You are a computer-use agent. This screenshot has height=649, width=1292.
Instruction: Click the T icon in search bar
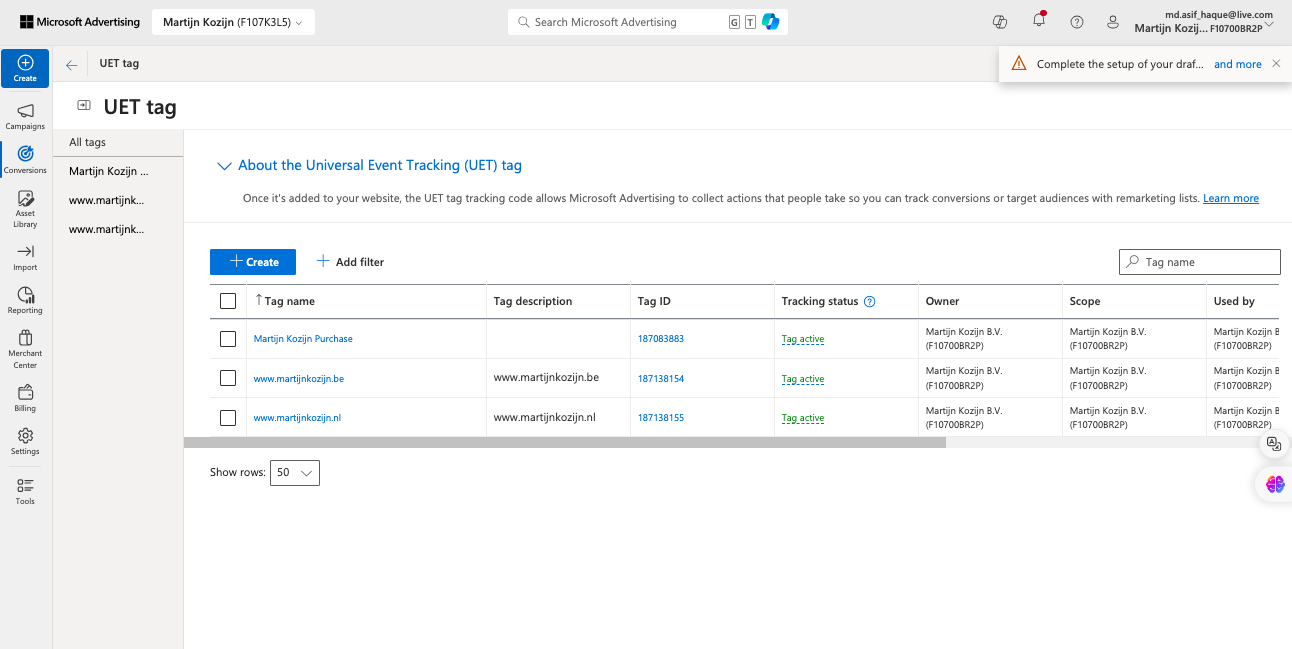pyautogui.click(x=750, y=22)
